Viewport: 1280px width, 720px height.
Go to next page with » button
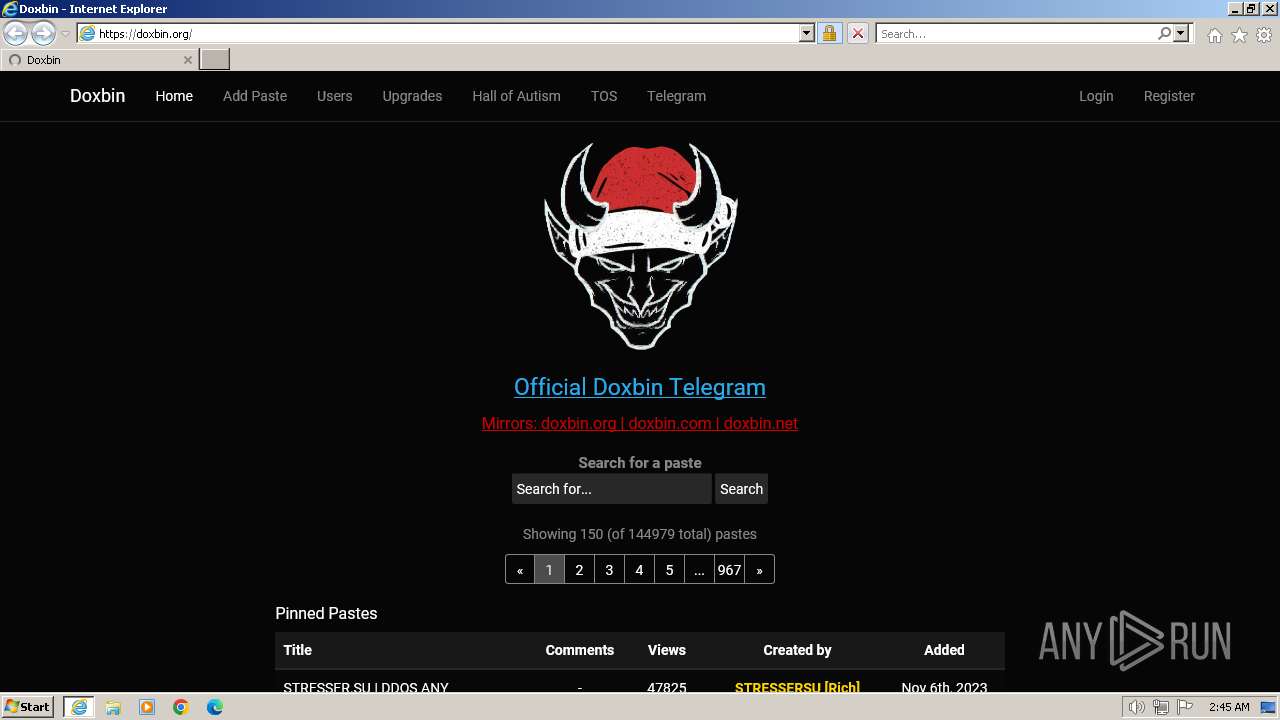click(x=759, y=570)
